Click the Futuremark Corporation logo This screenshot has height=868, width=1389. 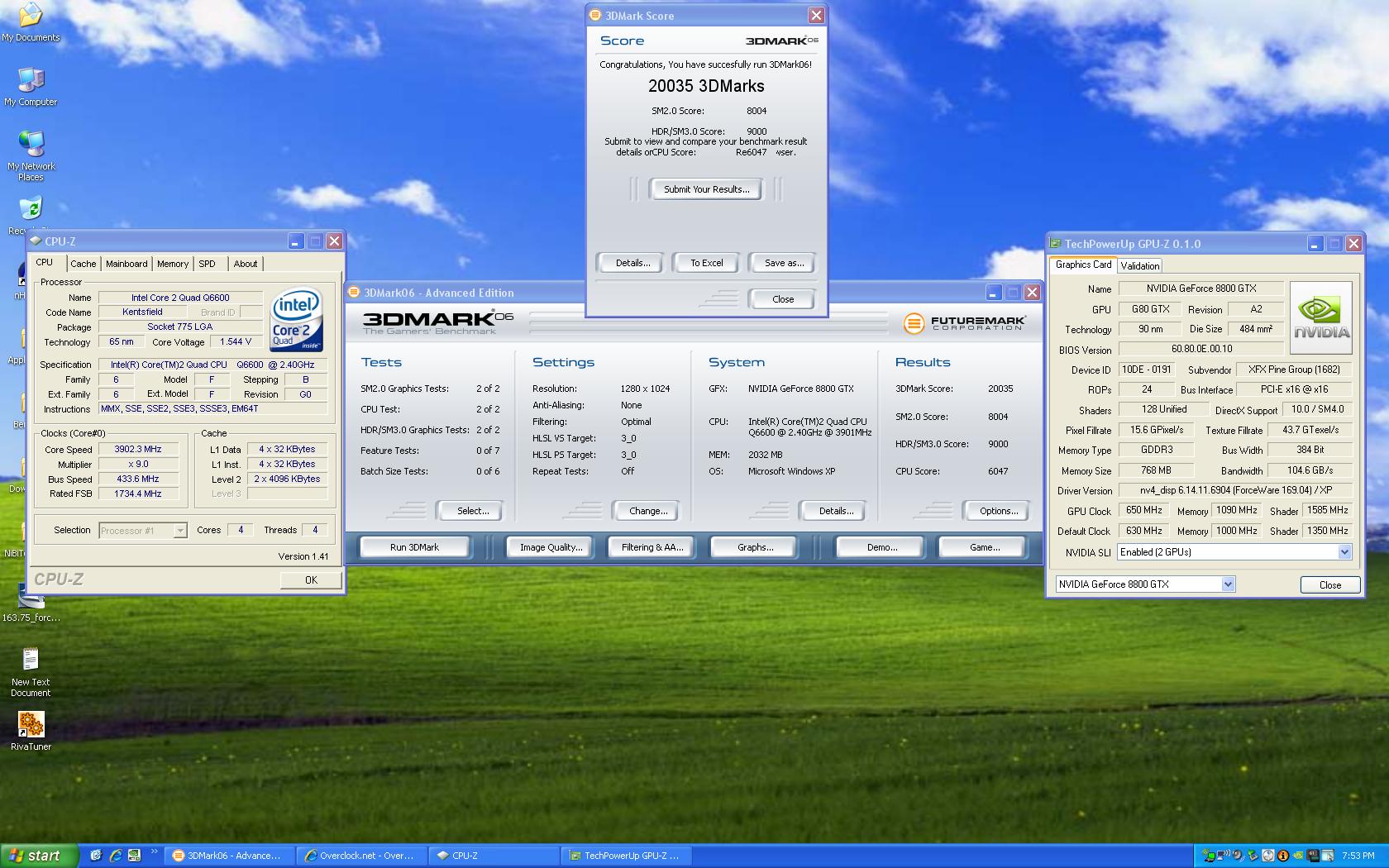(964, 322)
